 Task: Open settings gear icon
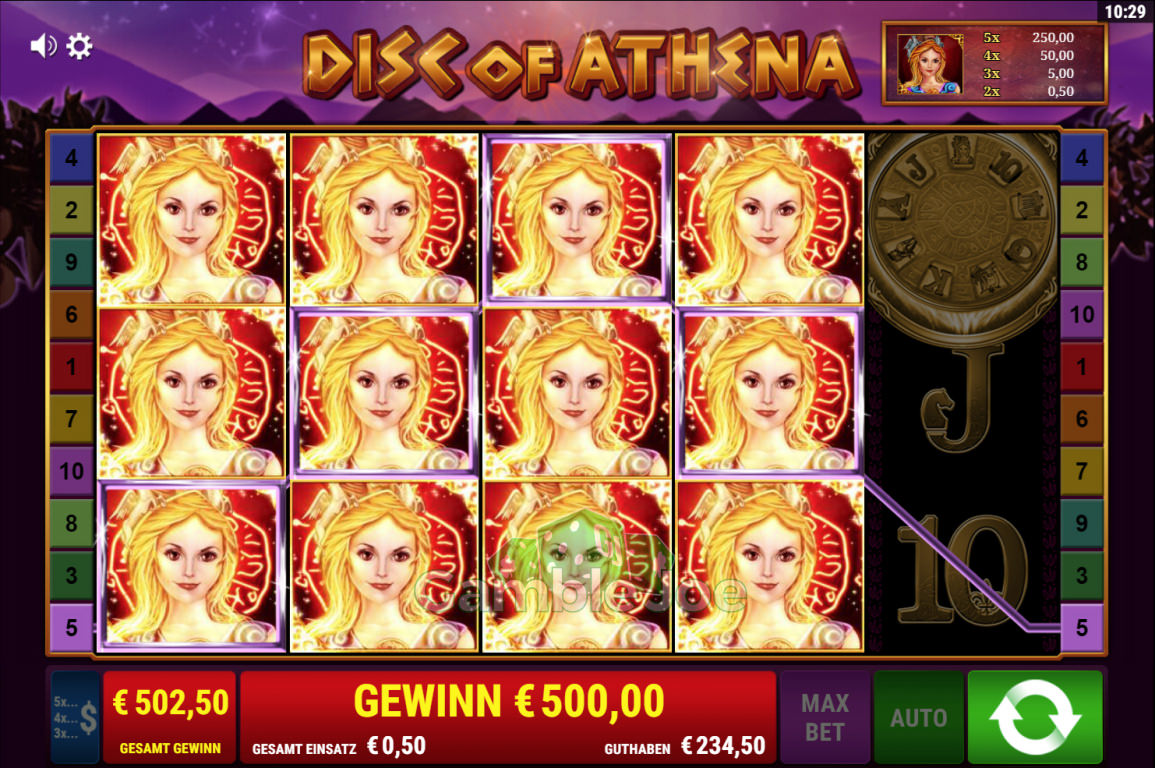[80, 46]
